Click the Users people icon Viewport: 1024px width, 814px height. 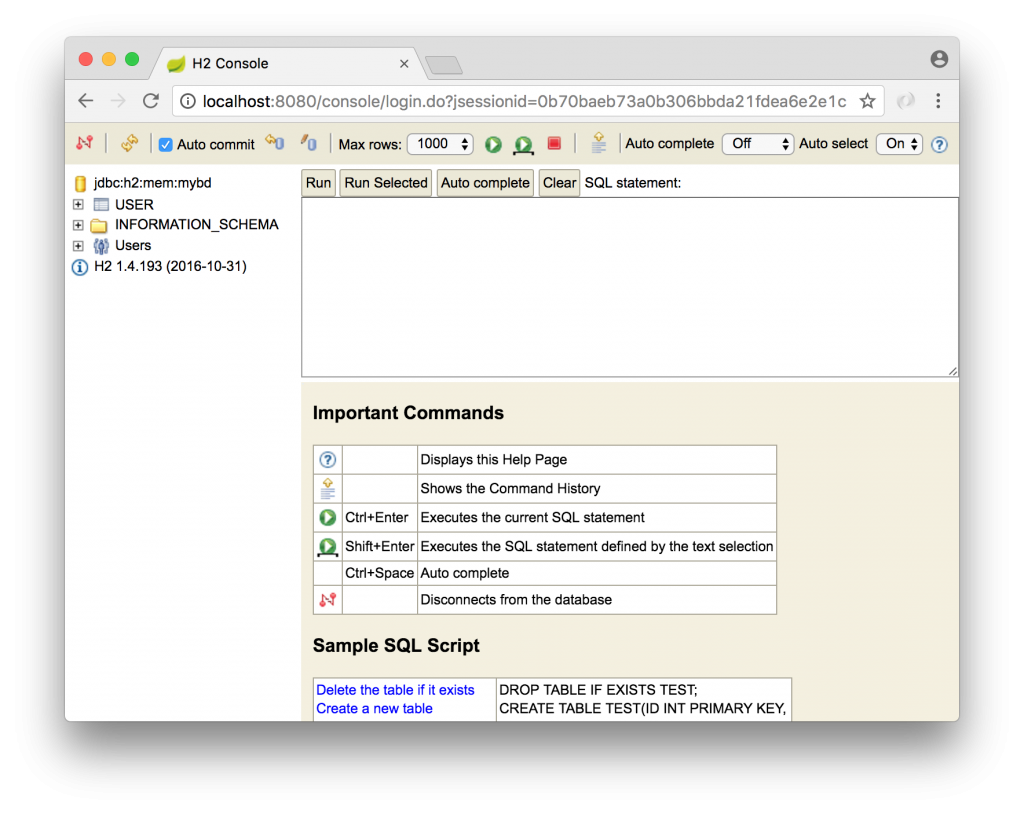pyautogui.click(x=101, y=246)
